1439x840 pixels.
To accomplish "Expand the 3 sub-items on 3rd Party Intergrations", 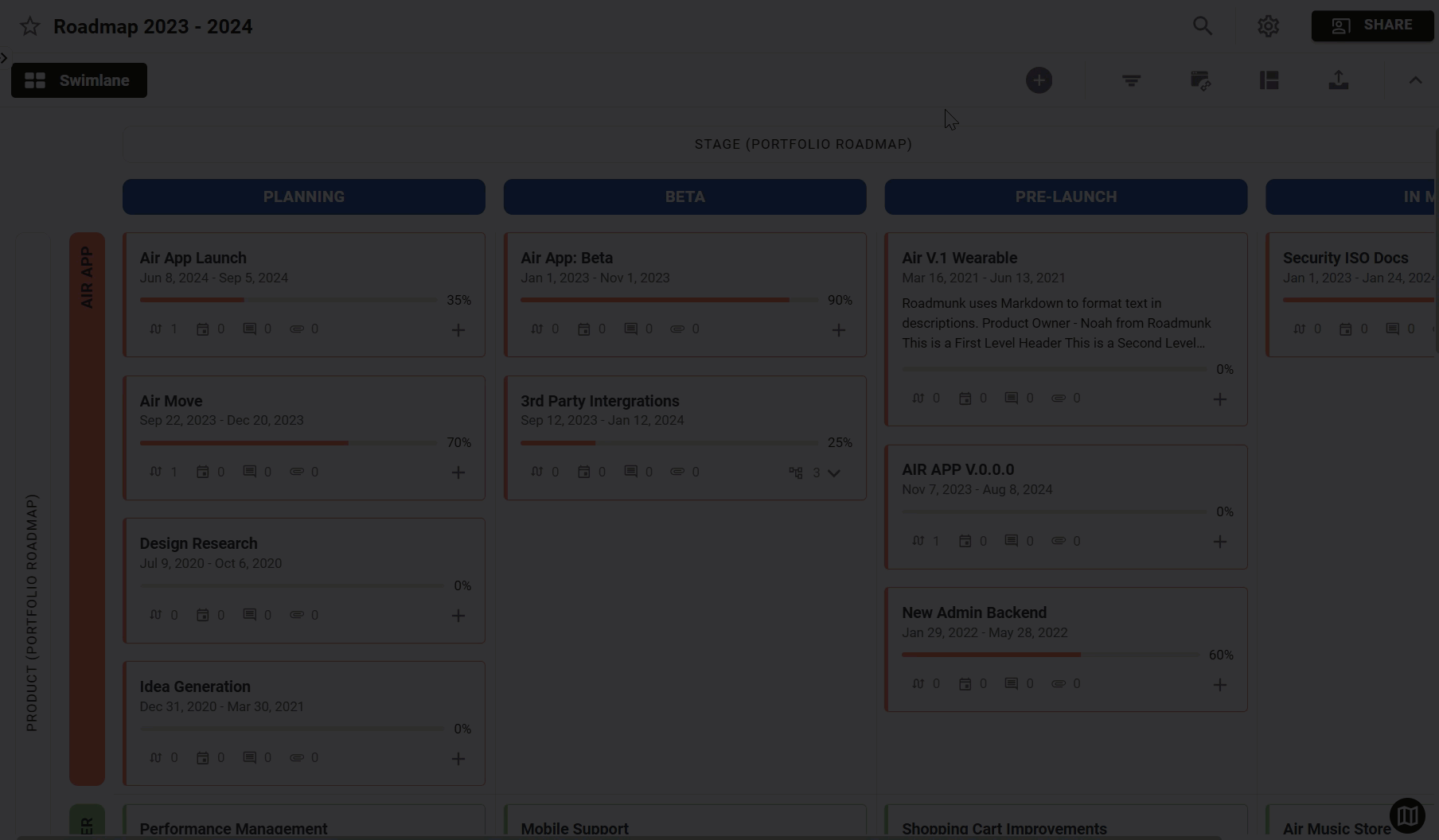I will click(833, 472).
